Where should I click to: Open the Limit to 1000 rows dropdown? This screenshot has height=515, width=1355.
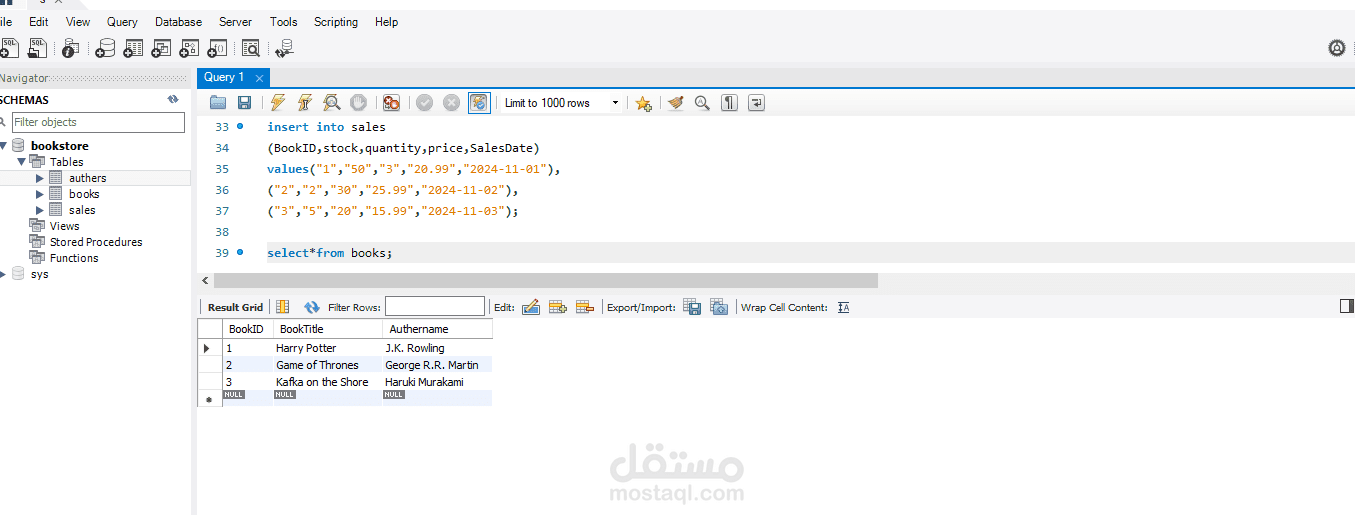pos(562,103)
